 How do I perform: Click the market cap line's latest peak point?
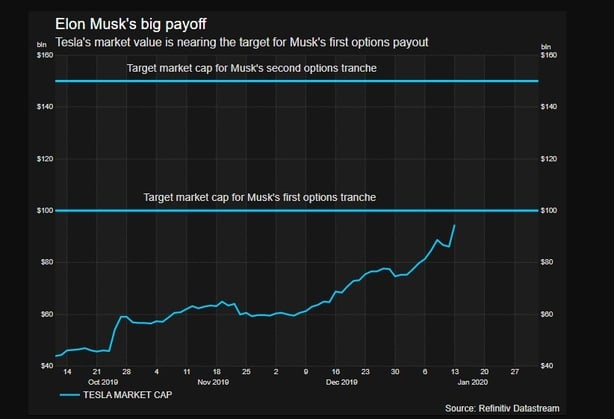coord(455,226)
